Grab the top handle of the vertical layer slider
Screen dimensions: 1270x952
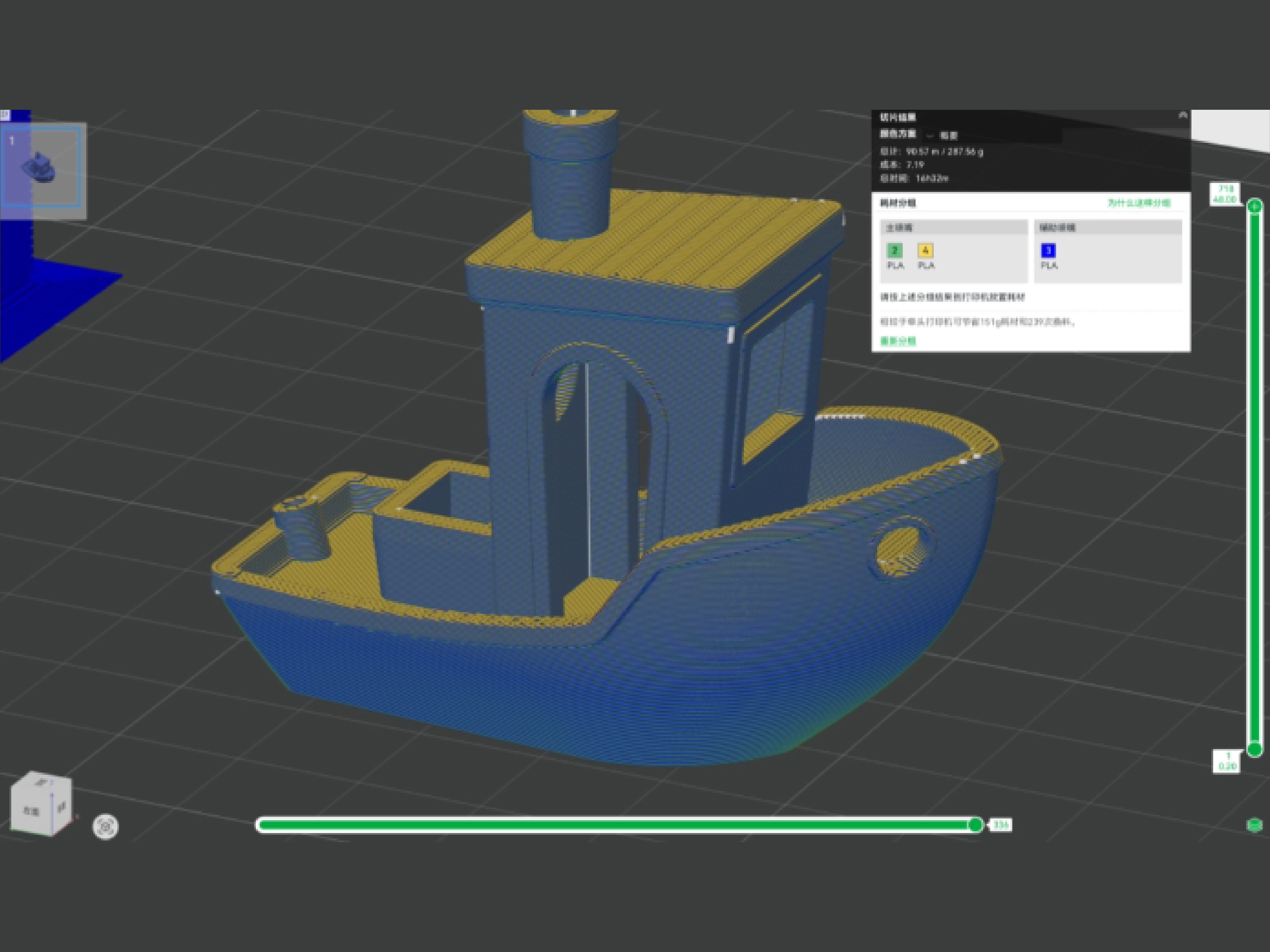coord(1255,206)
